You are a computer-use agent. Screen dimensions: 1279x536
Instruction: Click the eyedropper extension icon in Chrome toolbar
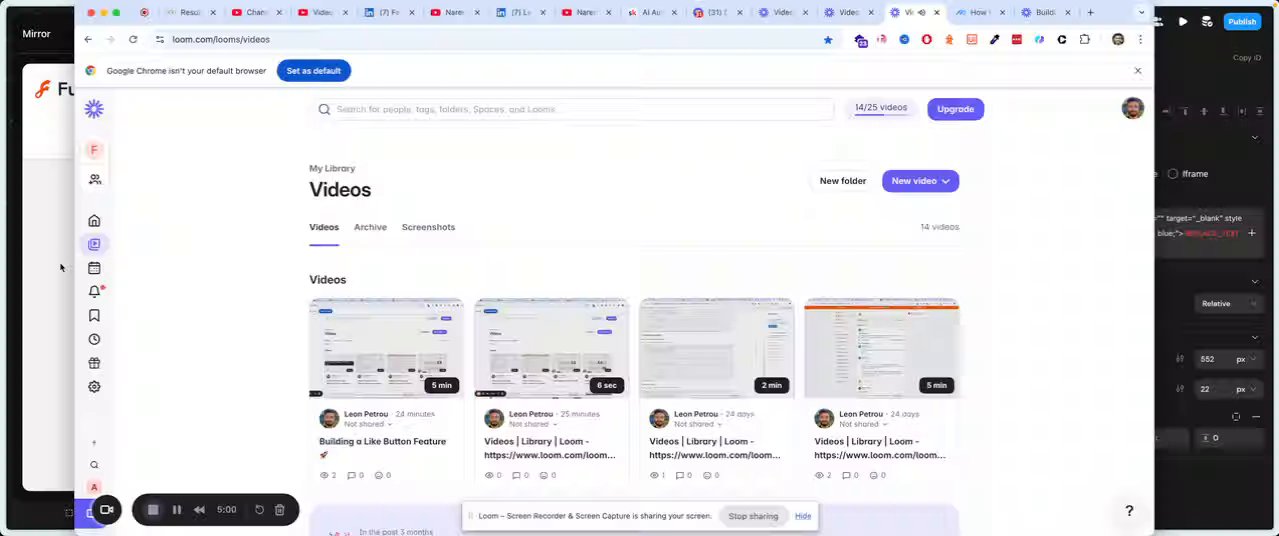point(994,40)
